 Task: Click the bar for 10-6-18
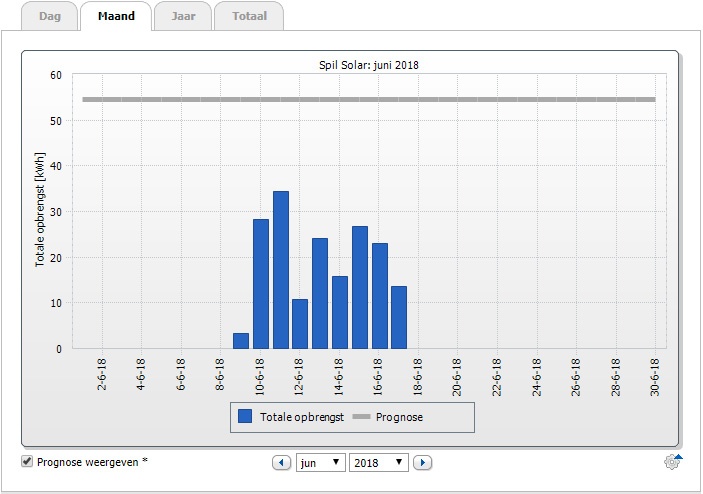pos(261,284)
